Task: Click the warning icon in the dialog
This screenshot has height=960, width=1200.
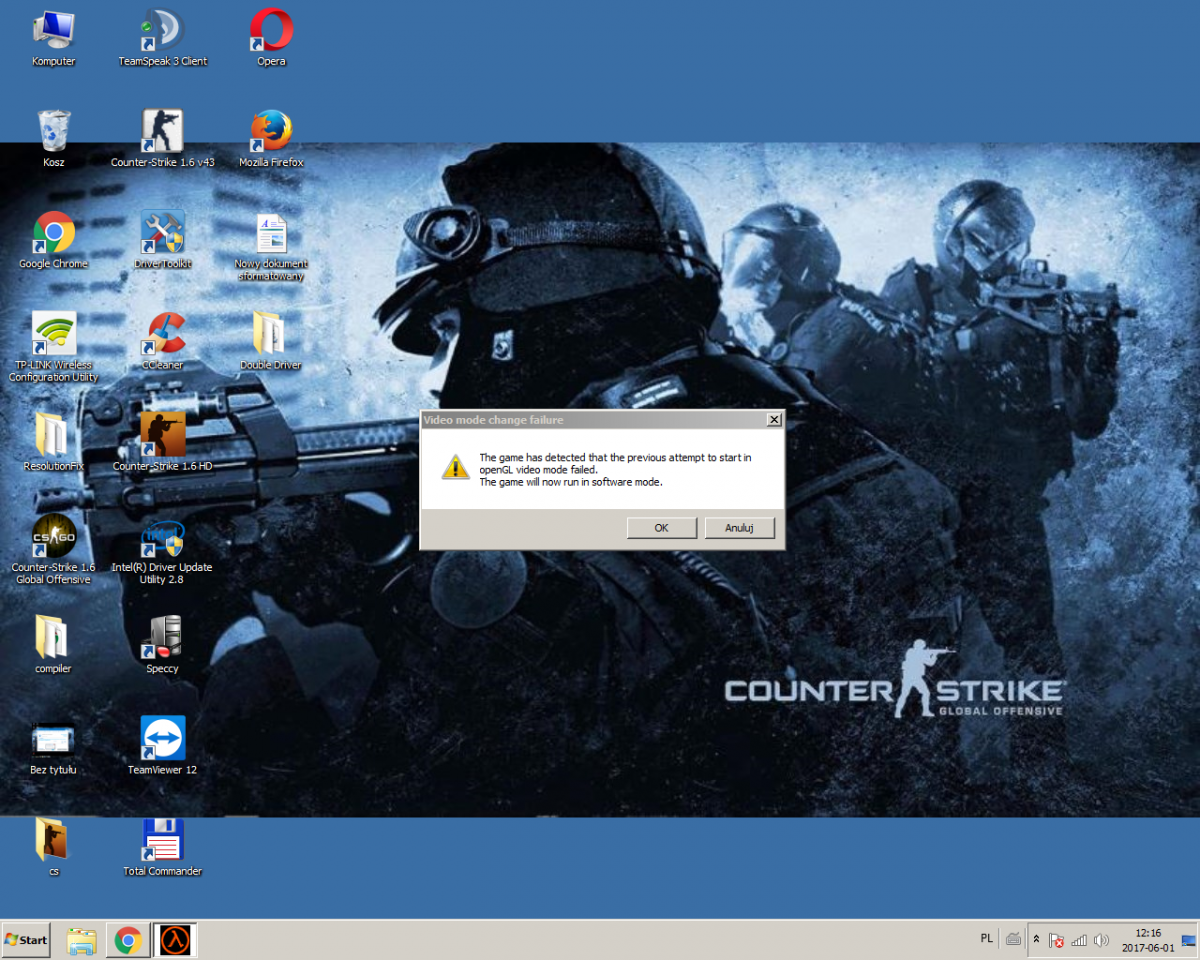Action: [456, 467]
